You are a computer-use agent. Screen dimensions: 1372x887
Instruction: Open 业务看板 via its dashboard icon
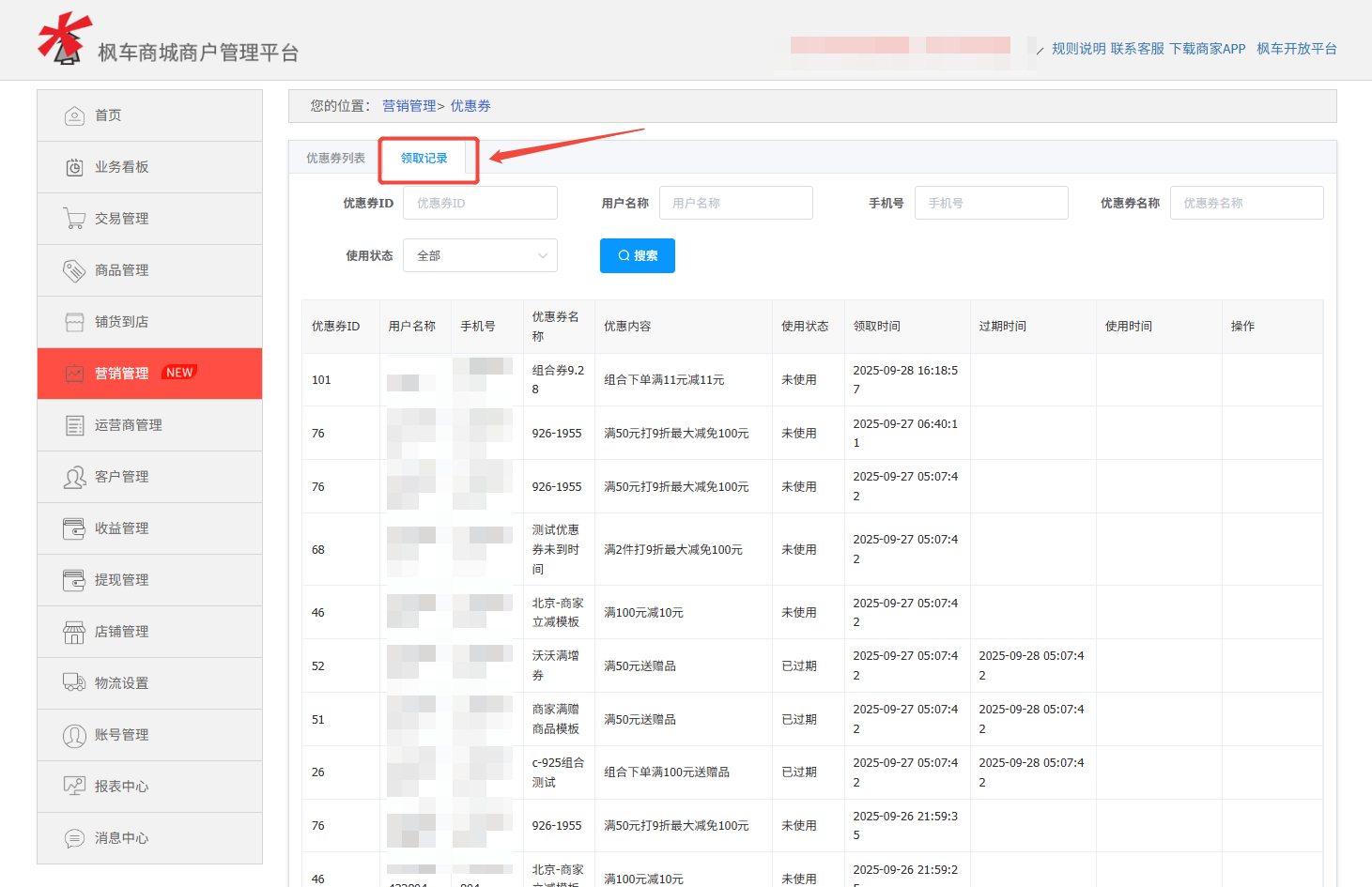tap(75, 166)
